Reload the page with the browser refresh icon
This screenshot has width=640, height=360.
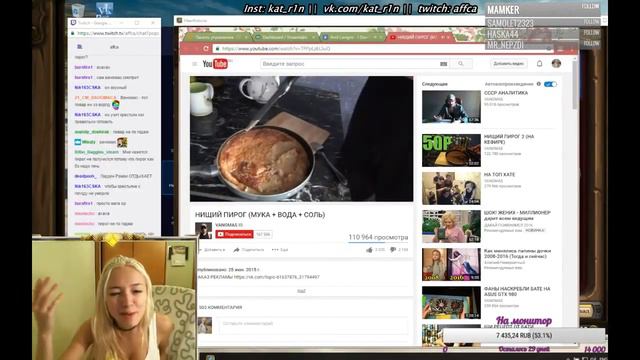(206, 49)
